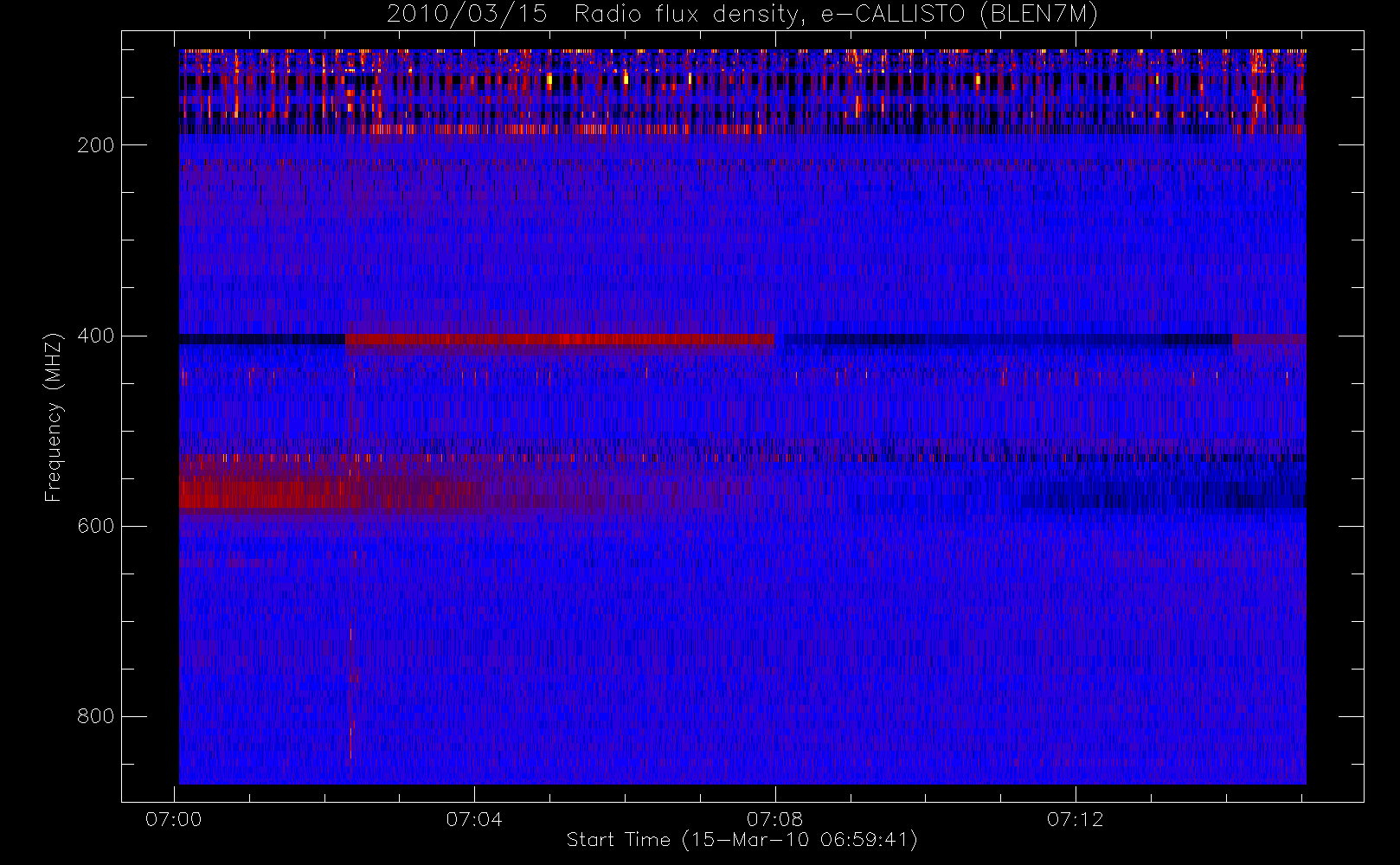Click the 200 frequency tick label
Screen dimensions: 1400x865
coord(95,145)
